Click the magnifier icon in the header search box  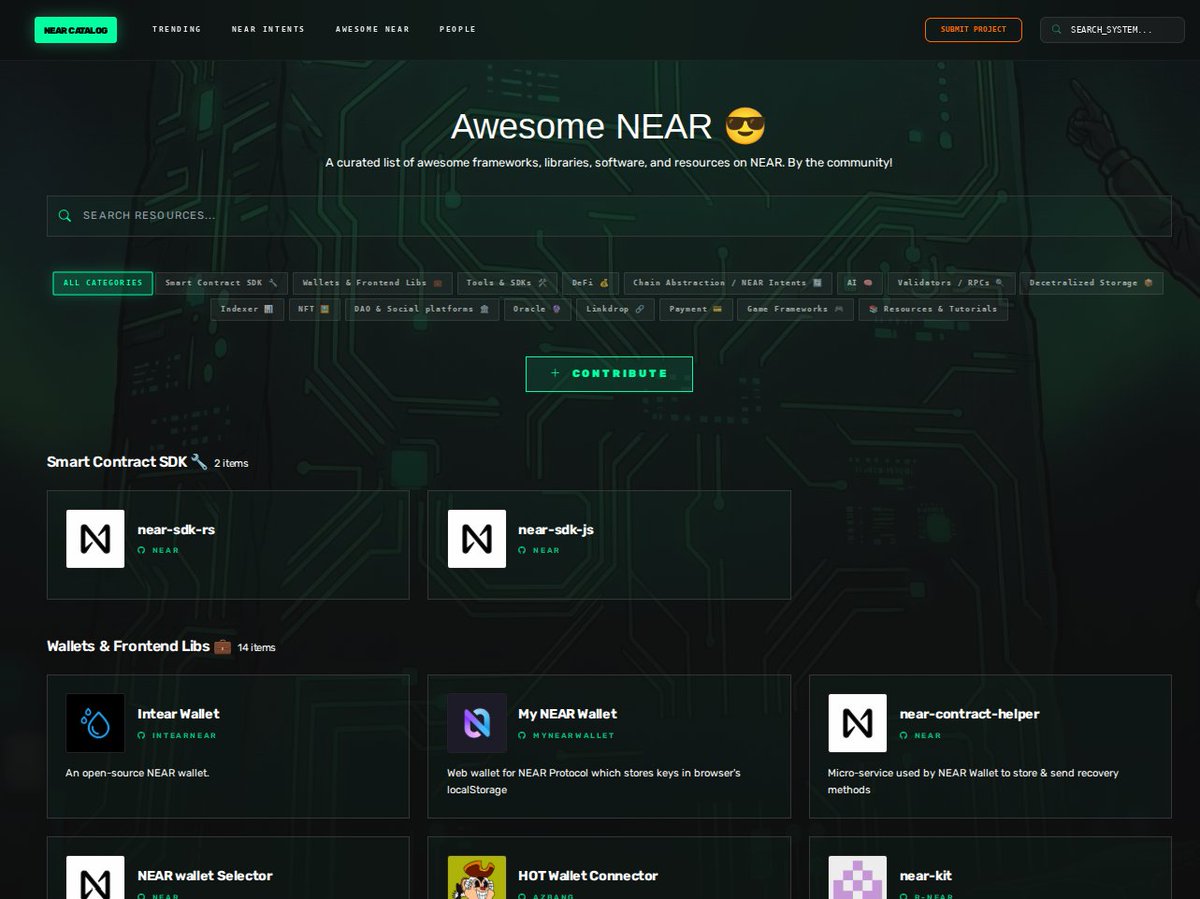1058,30
